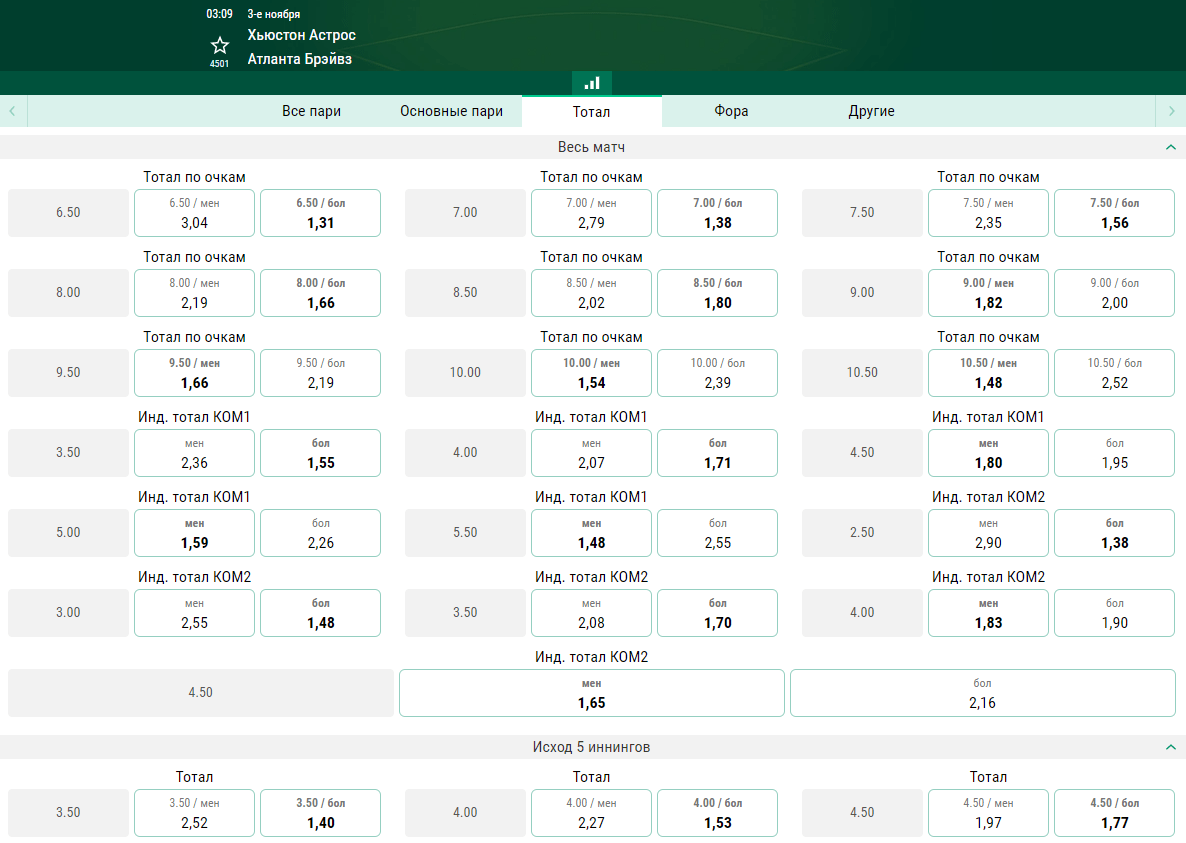Pick total 7.00 бол odds 1,38
Image resolution: width=1186 pixels, height=843 pixels.
pyautogui.click(x=717, y=213)
